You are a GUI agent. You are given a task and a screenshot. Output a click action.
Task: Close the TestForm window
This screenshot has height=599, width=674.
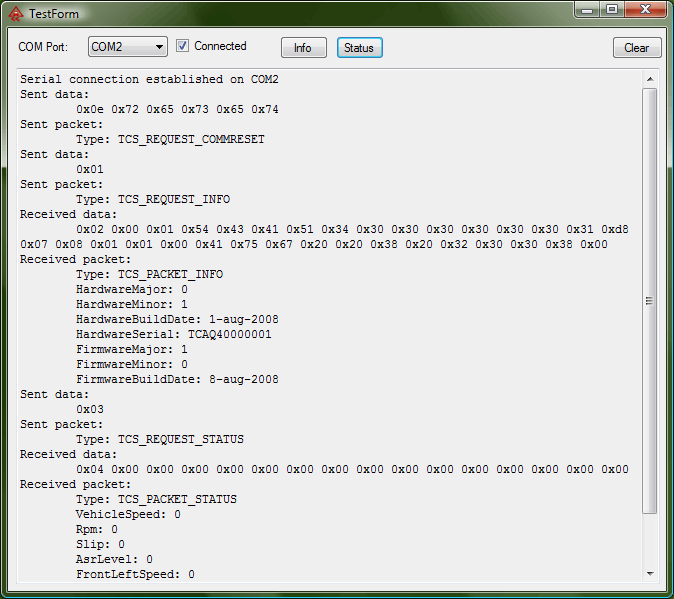point(645,10)
